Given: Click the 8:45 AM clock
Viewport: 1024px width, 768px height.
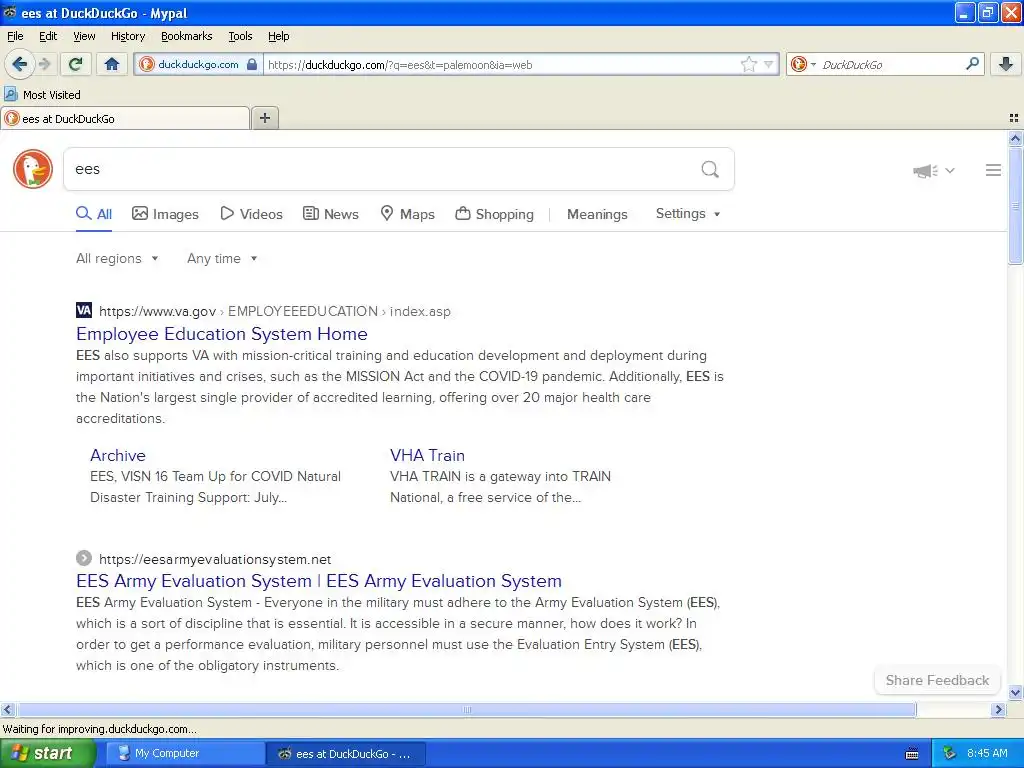Looking at the screenshot, I should 987,754.
